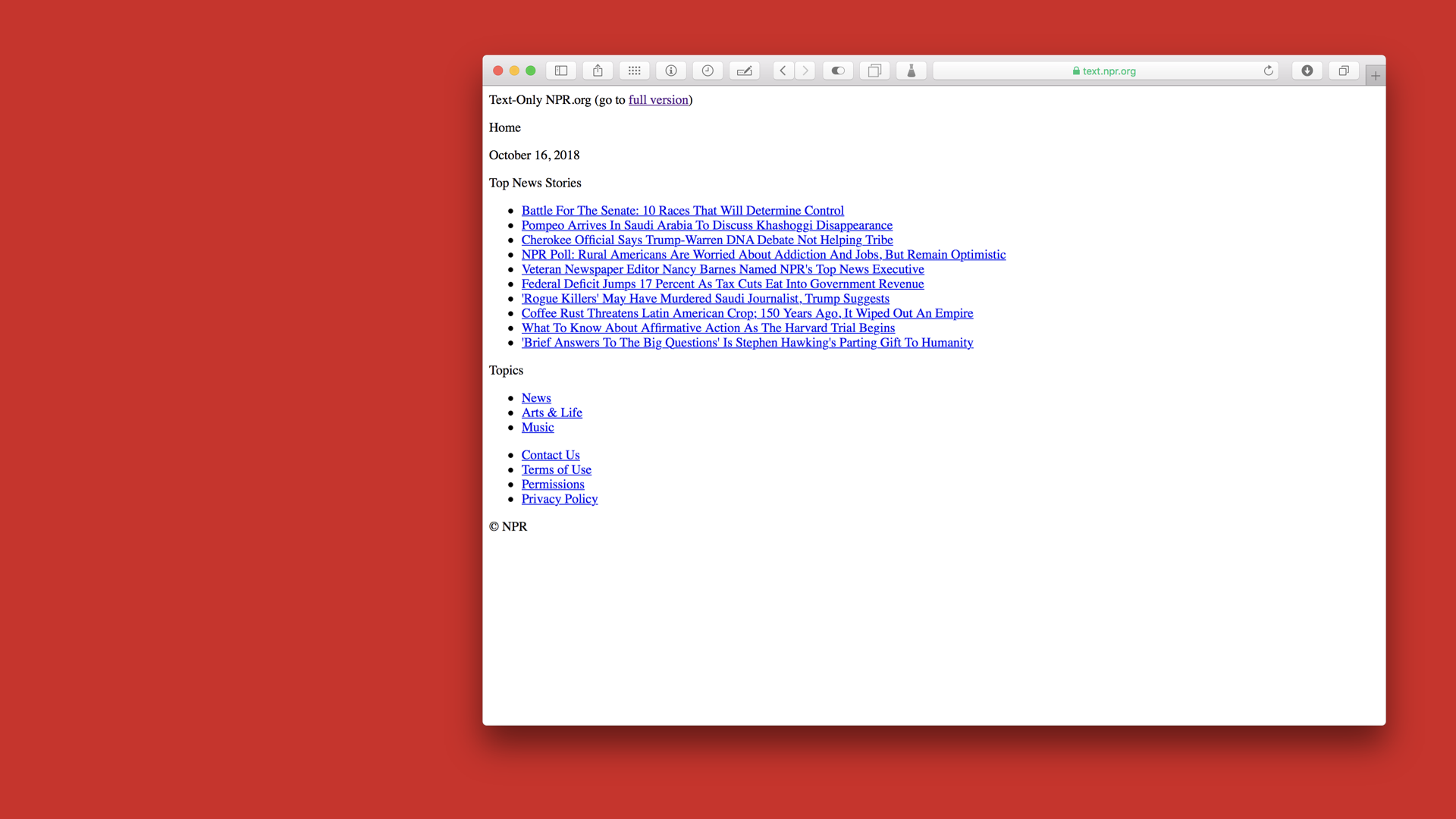Open the Top Sites grid icon
Screen dimensions: 1456x819
click(634, 71)
